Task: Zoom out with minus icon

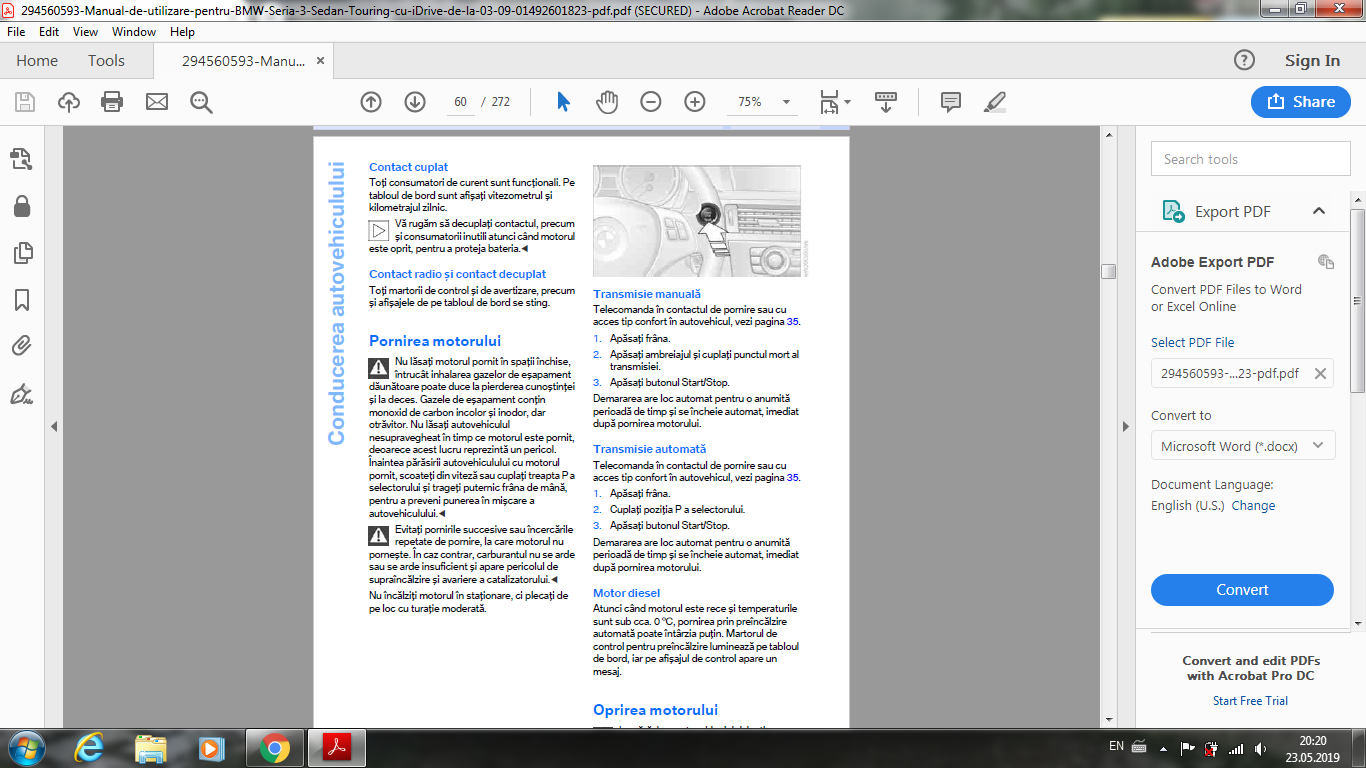Action: (651, 102)
